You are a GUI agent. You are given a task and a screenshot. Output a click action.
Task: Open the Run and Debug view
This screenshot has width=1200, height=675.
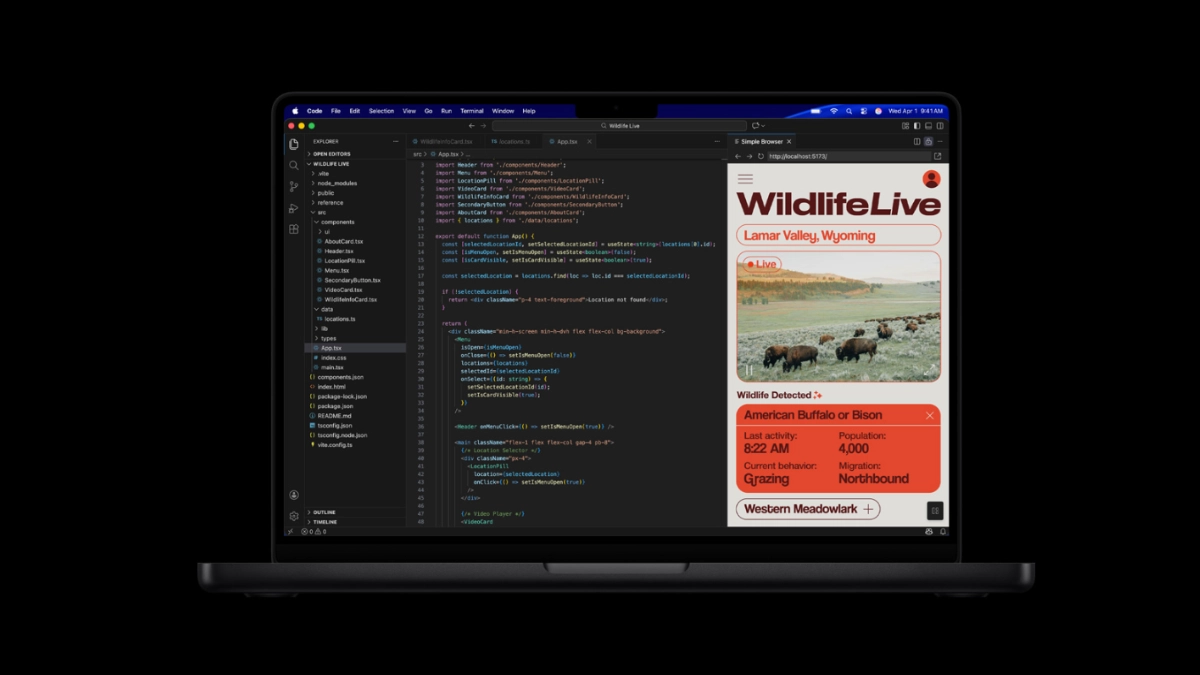pyautogui.click(x=294, y=208)
